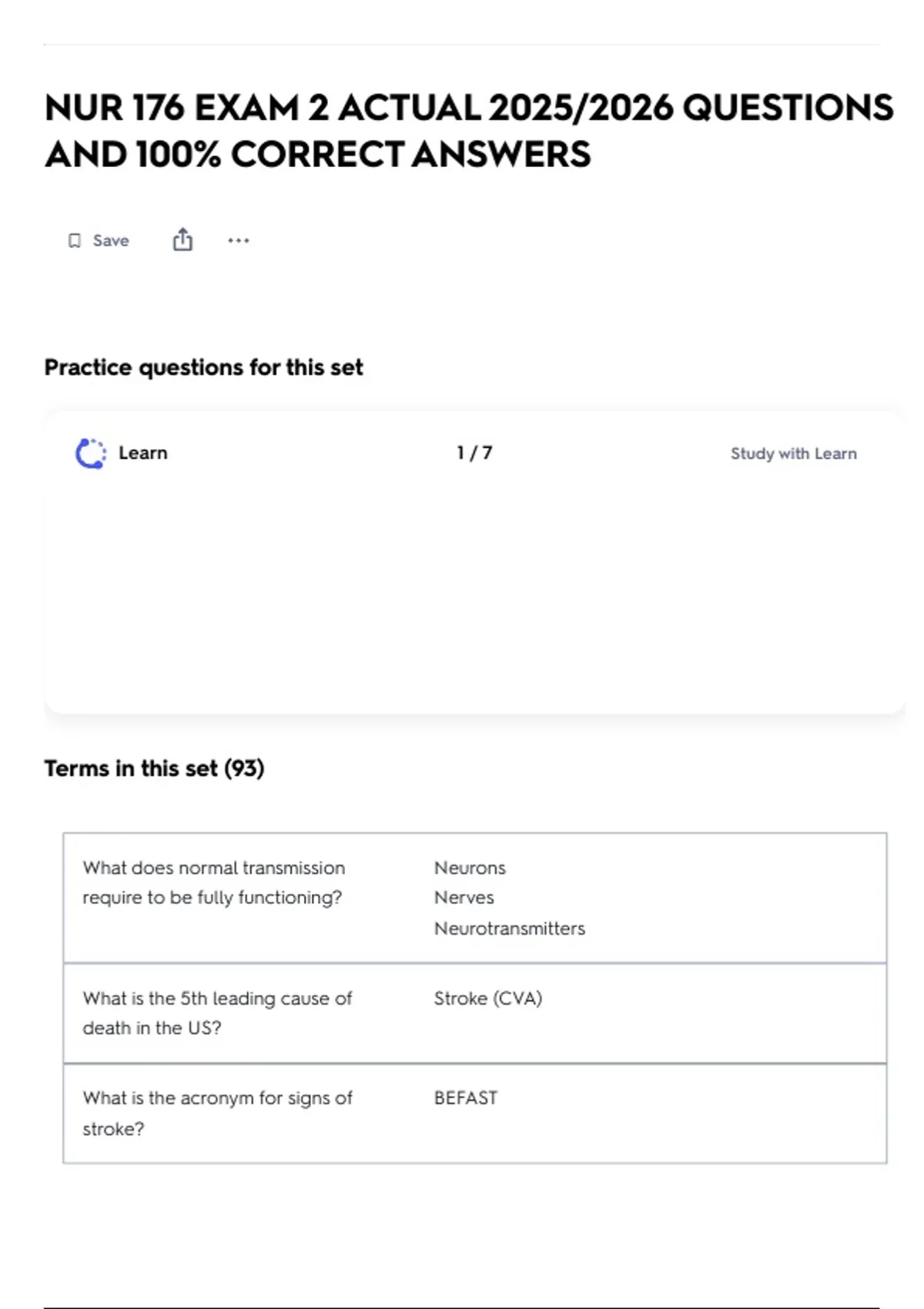The width and height of the screenshot is (924, 1309).
Task: Open the Study with Learn link
Action: pos(793,454)
